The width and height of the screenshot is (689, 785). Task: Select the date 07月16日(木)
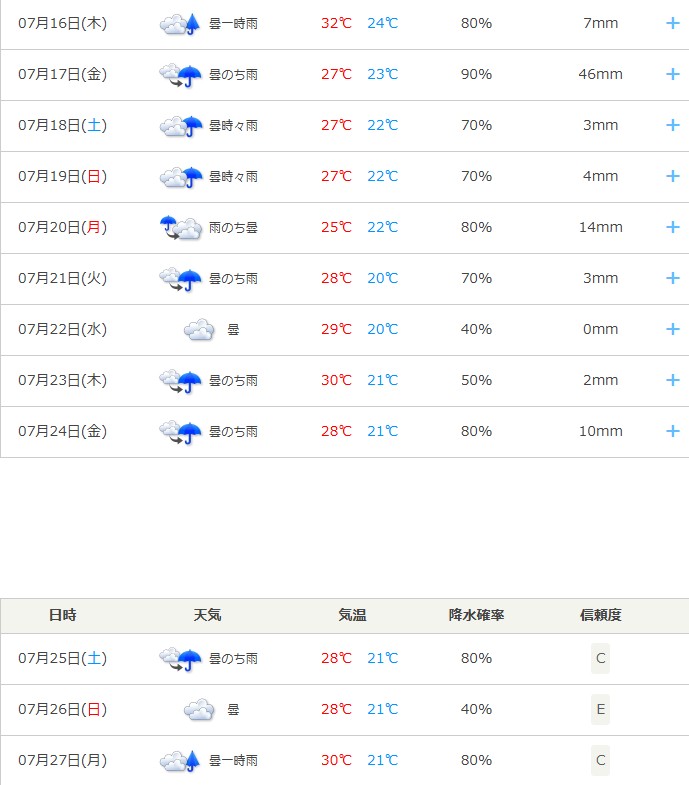(63, 24)
